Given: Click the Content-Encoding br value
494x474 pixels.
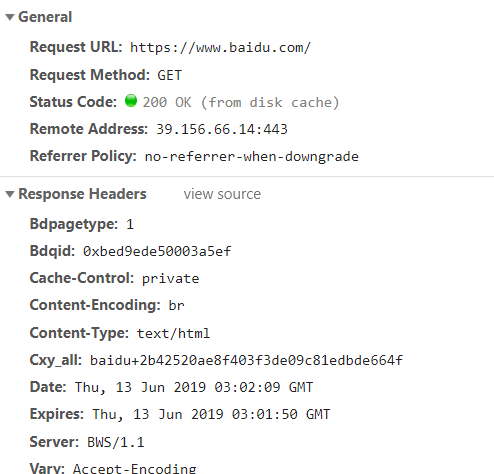Looking at the screenshot, I should click(x=176, y=306).
